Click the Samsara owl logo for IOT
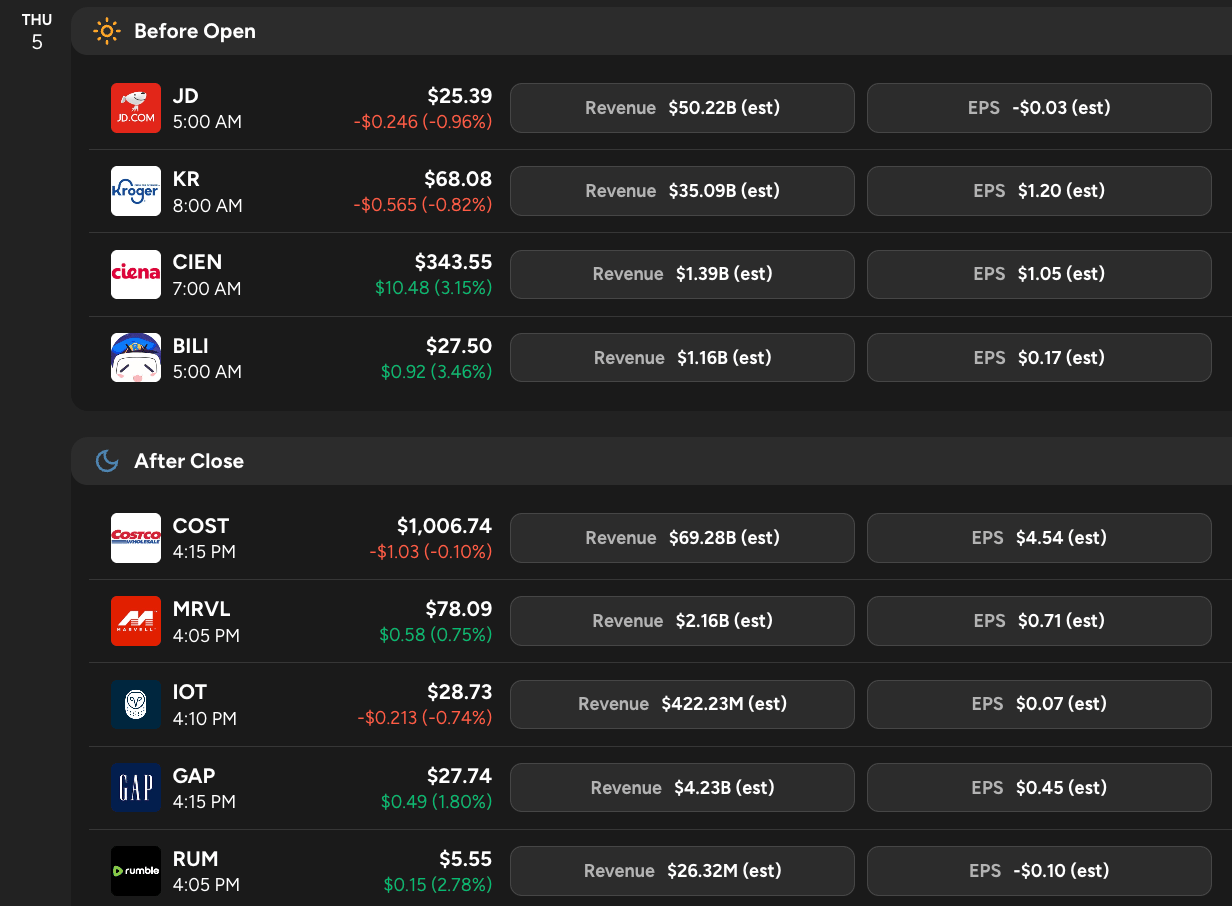Image resolution: width=1232 pixels, height=906 pixels. tap(136, 704)
